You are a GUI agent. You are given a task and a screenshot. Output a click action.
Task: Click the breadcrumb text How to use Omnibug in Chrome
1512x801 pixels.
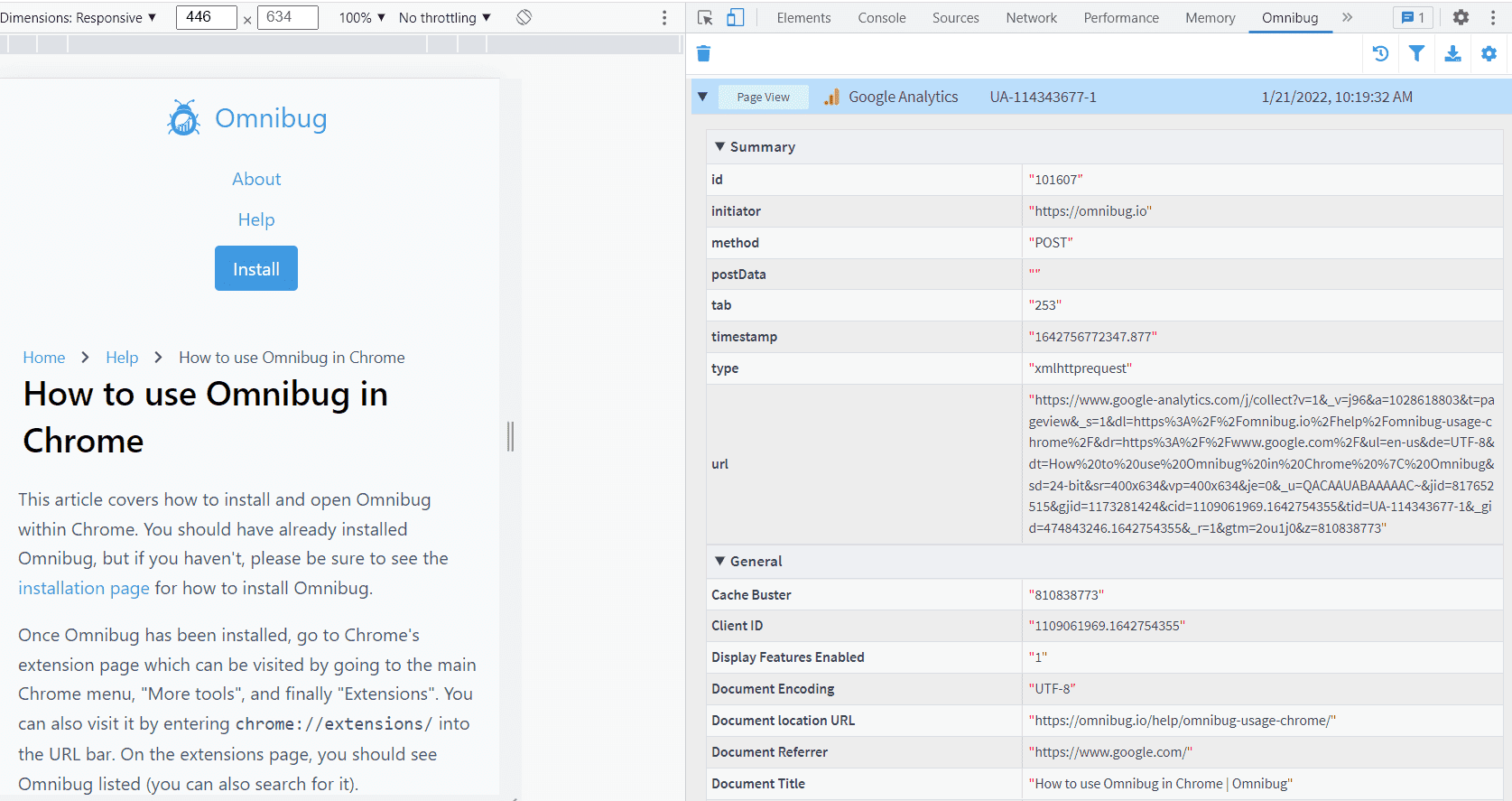292,358
